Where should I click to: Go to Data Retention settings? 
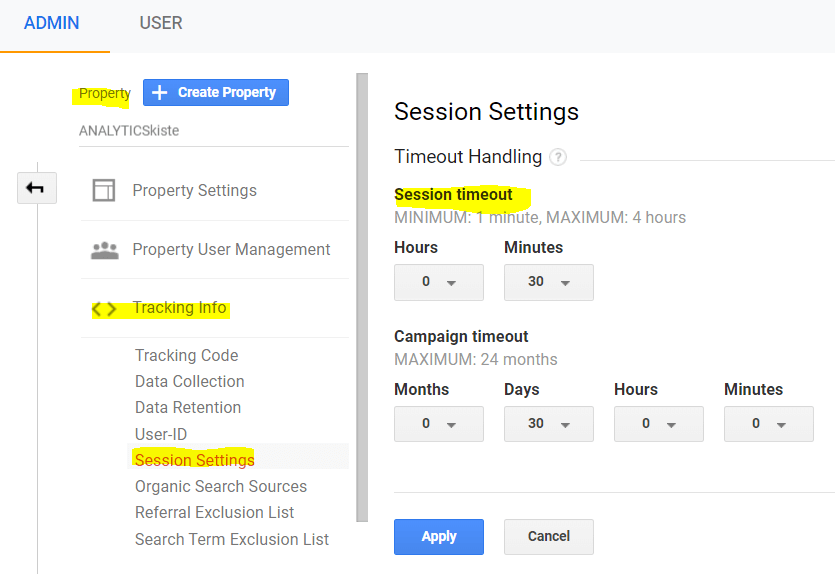(x=188, y=407)
